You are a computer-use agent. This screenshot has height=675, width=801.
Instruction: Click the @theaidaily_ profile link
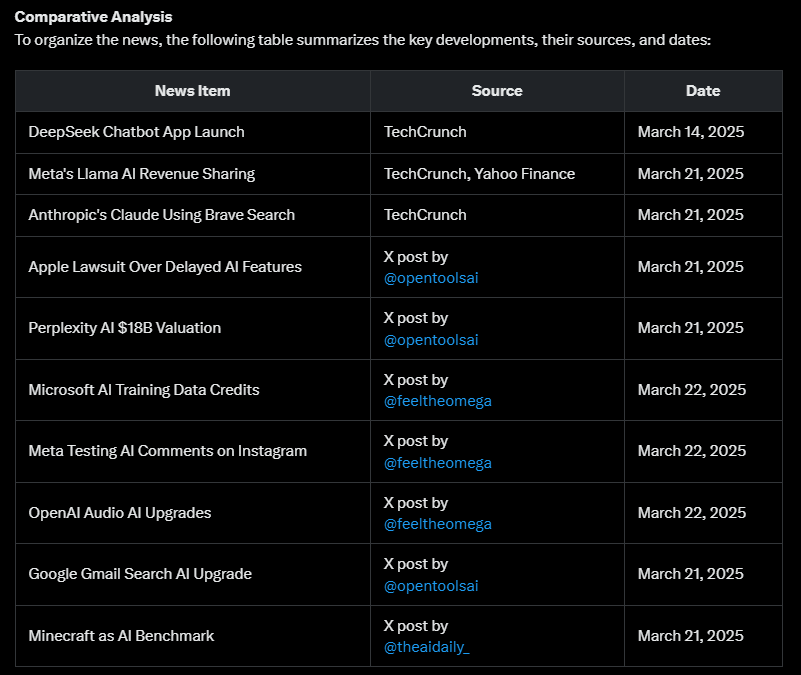pyautogui.click(x=426, y=647)
